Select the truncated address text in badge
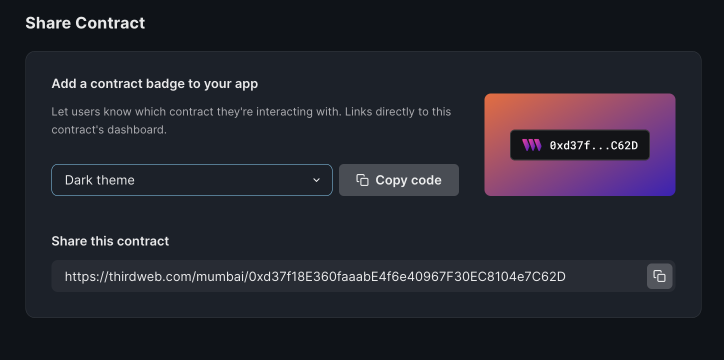 coord(594,146)
